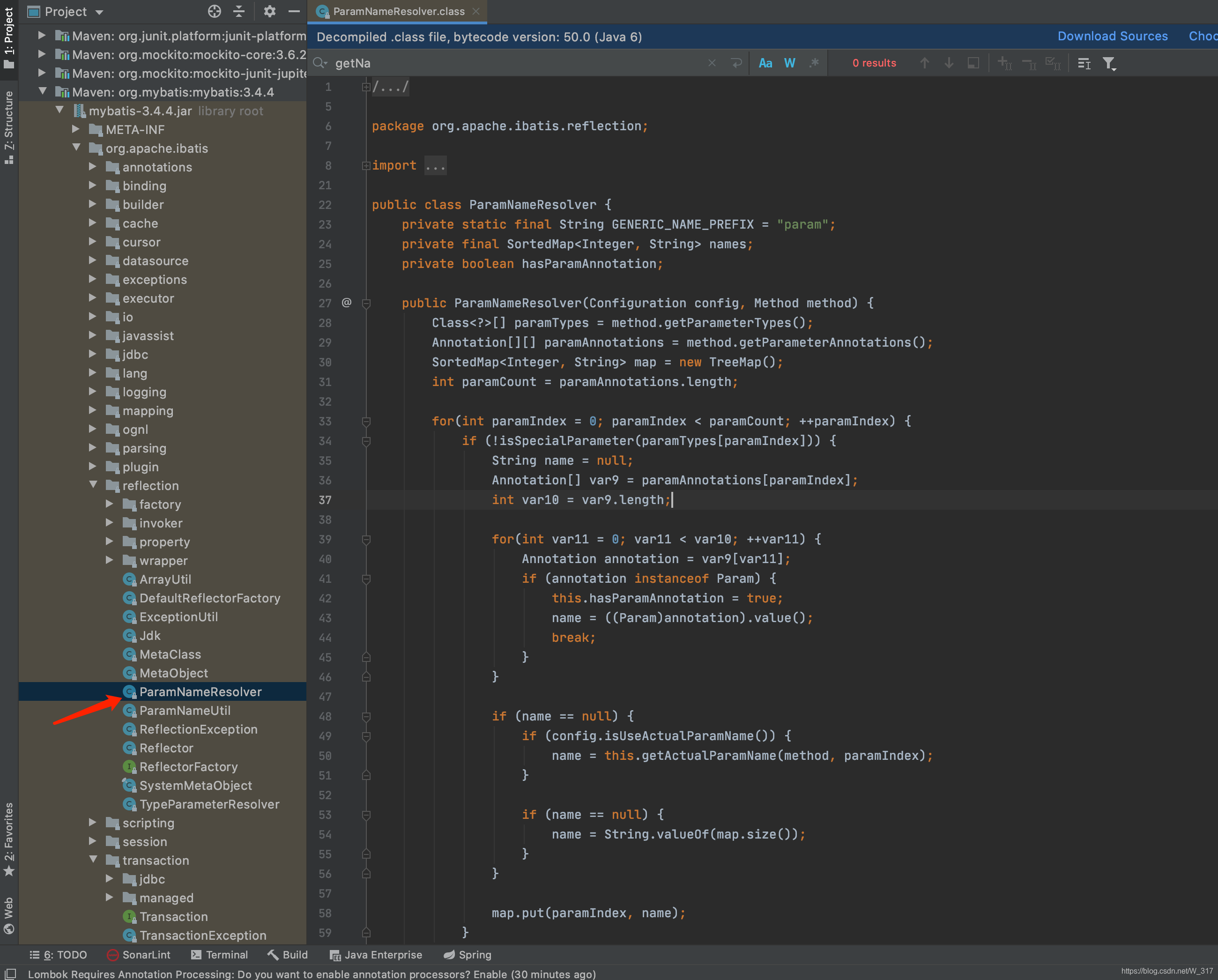Expand the scripting package folder
Image resolution: width=1218 pixels, height=980 pixels.
pyautogui.click(x=93, y=823)
